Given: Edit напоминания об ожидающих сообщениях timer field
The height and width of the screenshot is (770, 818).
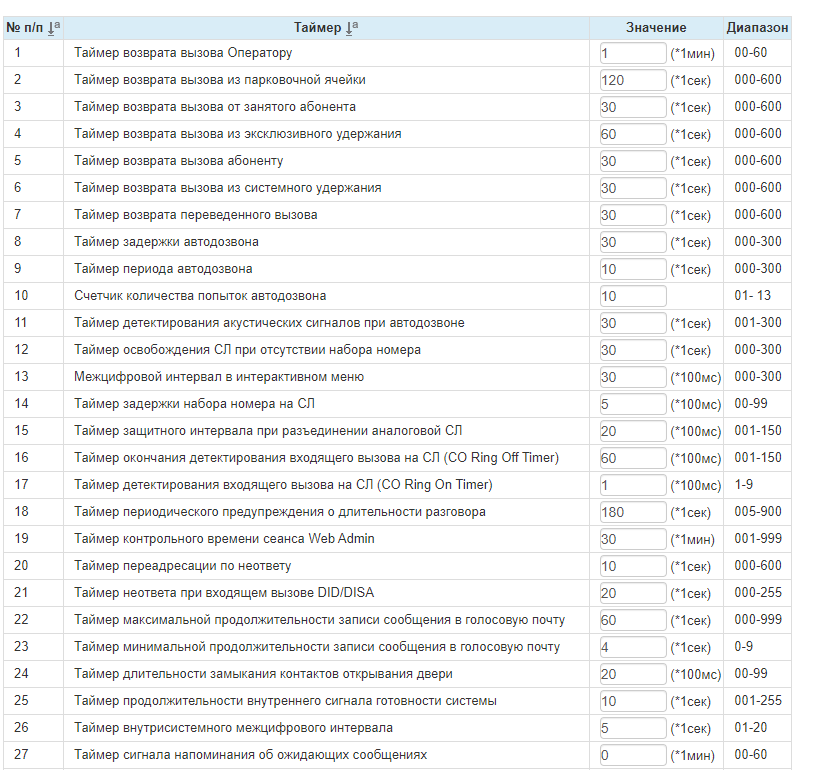Looking at the screenshot, I should click(633, 755).
